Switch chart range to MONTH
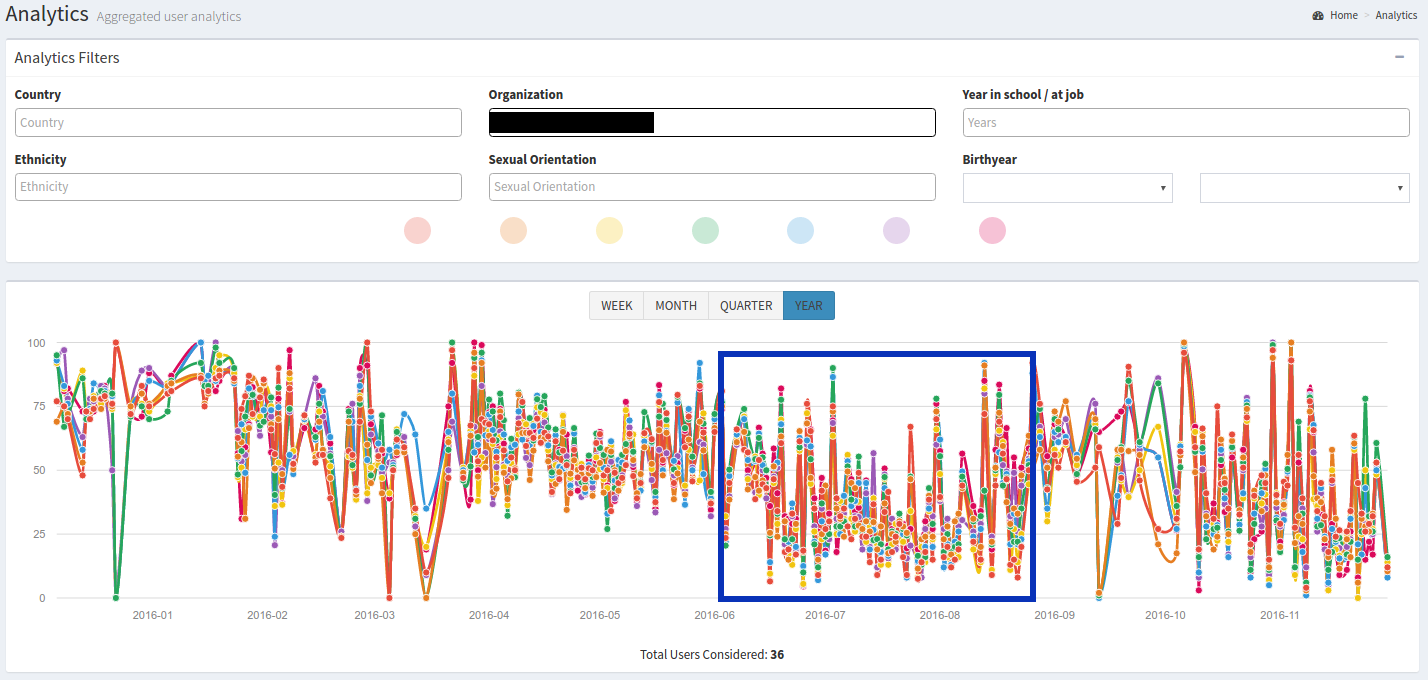This screenshot has height=680, width=1428. pyautogui.click(x=676, y=305)
